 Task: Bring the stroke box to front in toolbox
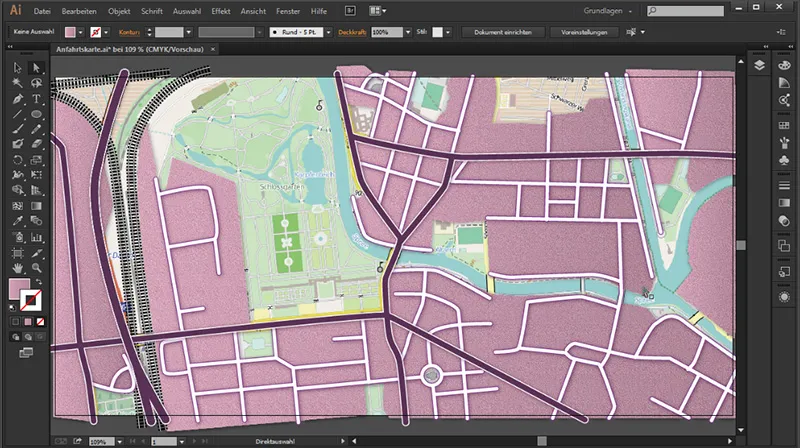click(x=31, y=301)
